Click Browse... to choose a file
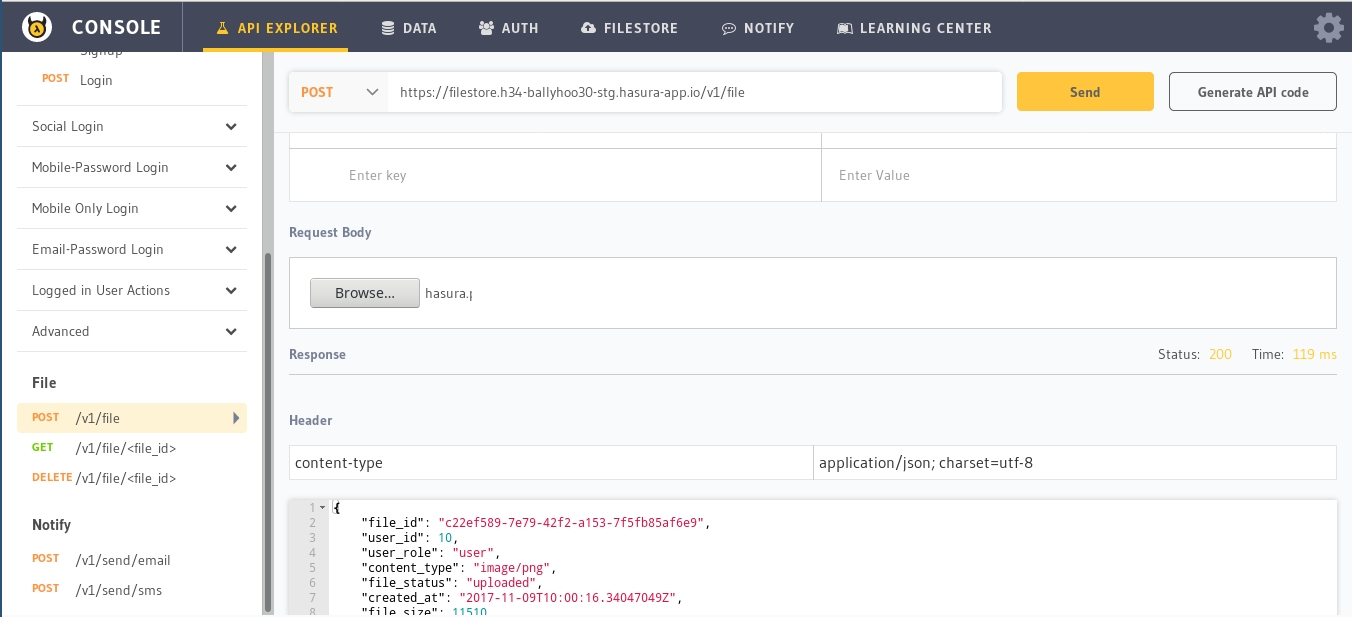Image resolution: width=1352 pixels, height=617 pixels. [365, 293]
